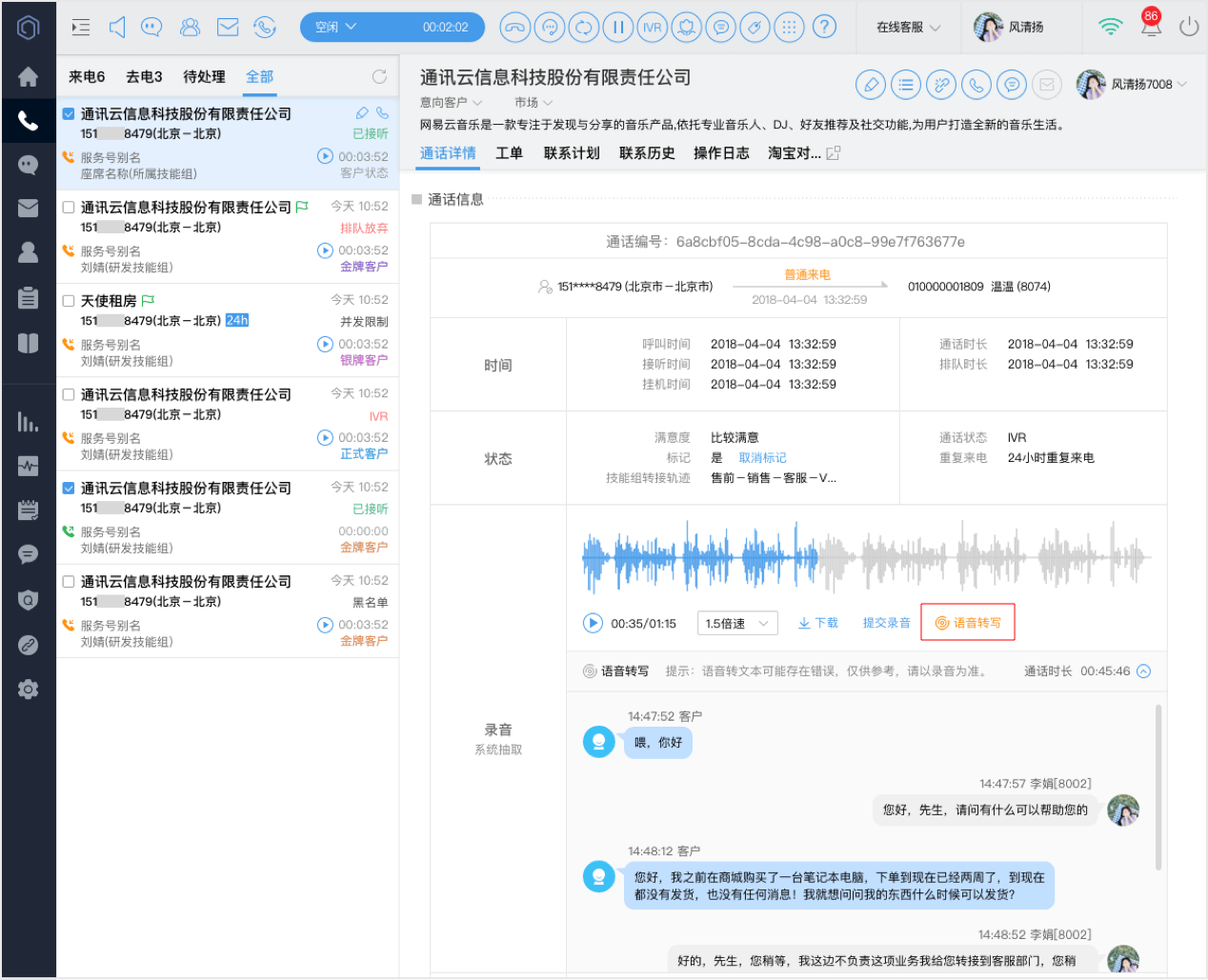This screenshot has width=1208, height=980.
Task: Open the 在线客服 dropdown
Action: [908, 28]
